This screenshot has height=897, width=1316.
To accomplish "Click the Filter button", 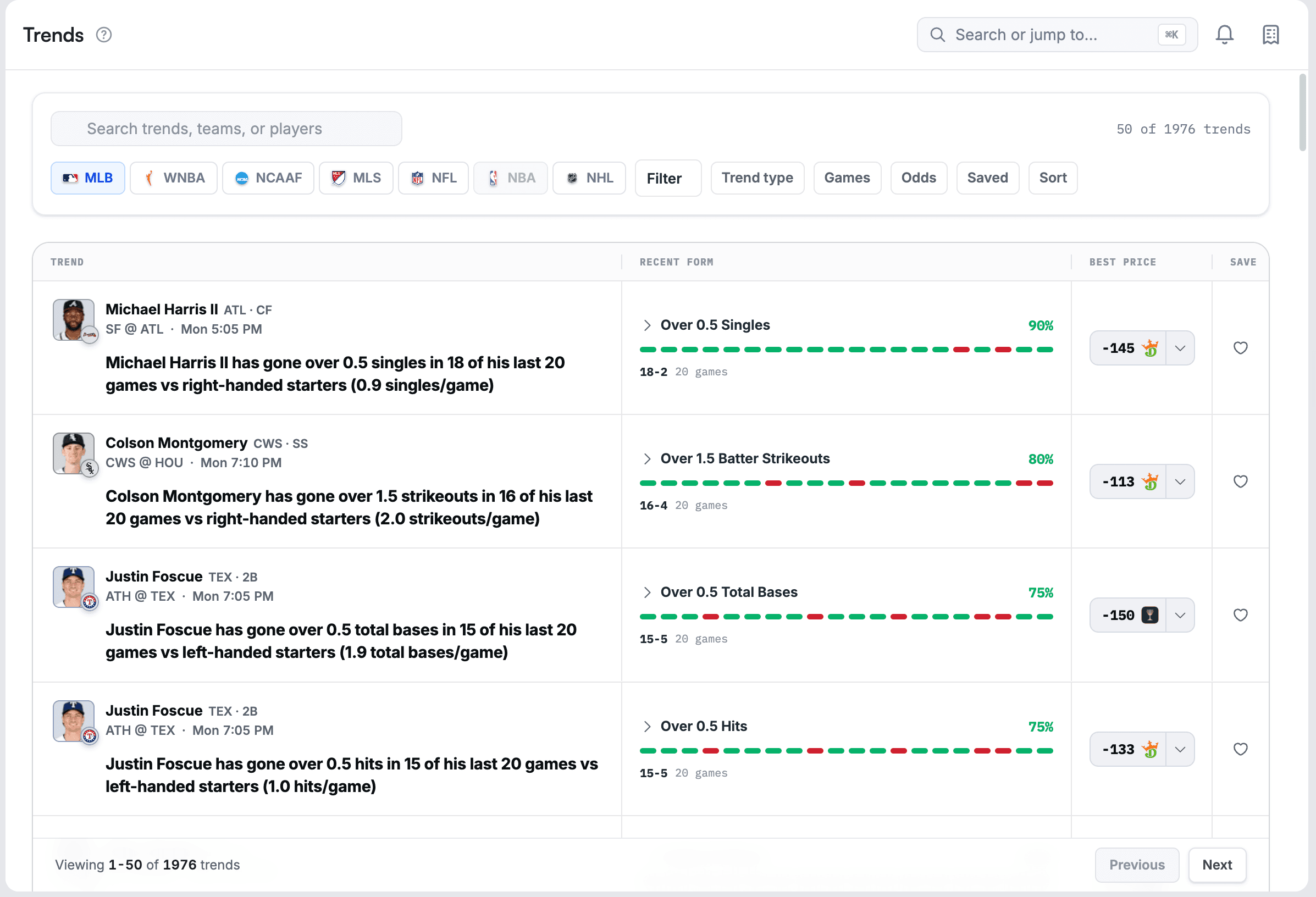I will (x=668, y=179).
